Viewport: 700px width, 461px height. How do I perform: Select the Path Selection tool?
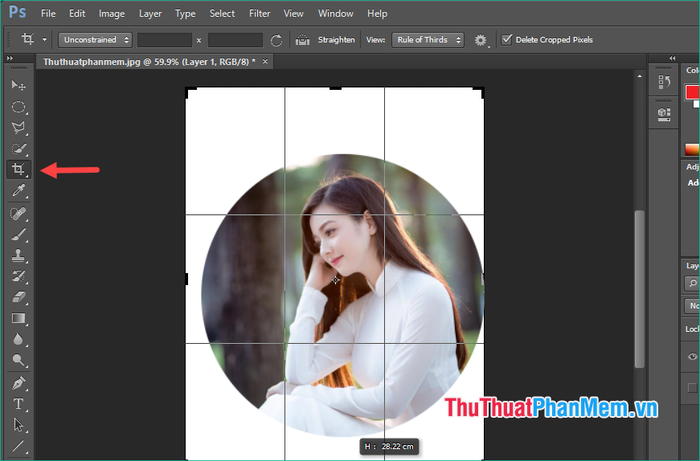(18, 425)
